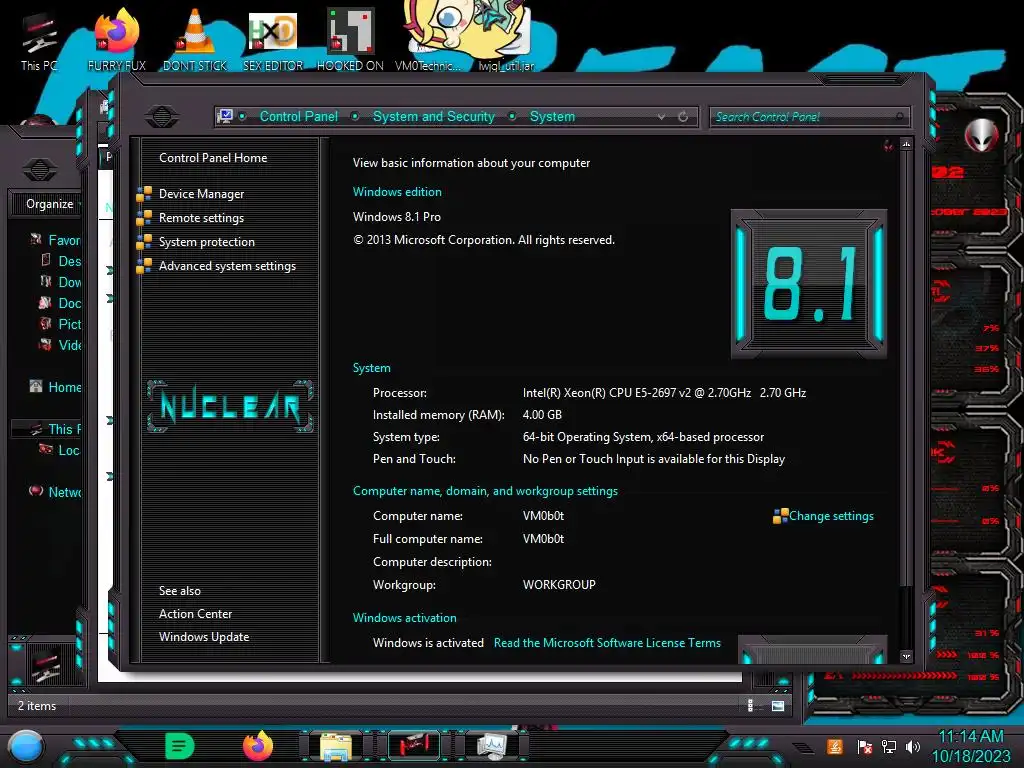Open Advanced system settings link
Screen dimensions: 1024x768
pyautogui.click(x=227, y=266)
